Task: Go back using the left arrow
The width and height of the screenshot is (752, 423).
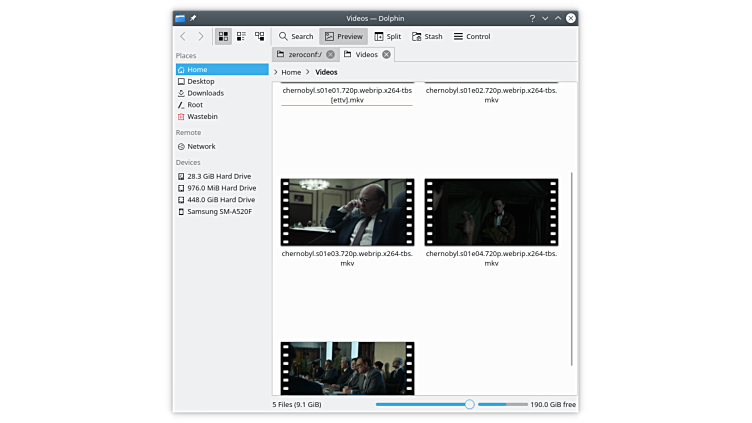Action: (x=182, y=36)
